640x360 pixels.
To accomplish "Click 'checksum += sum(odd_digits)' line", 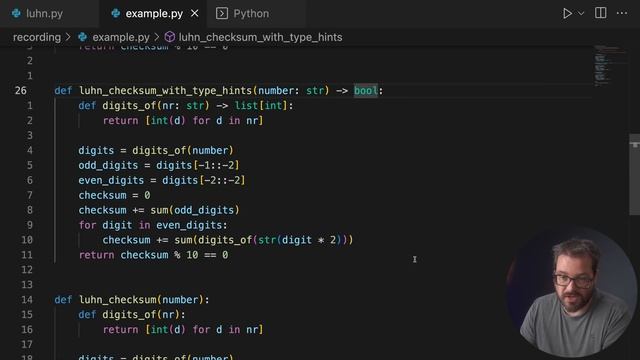I will point(159,210).
